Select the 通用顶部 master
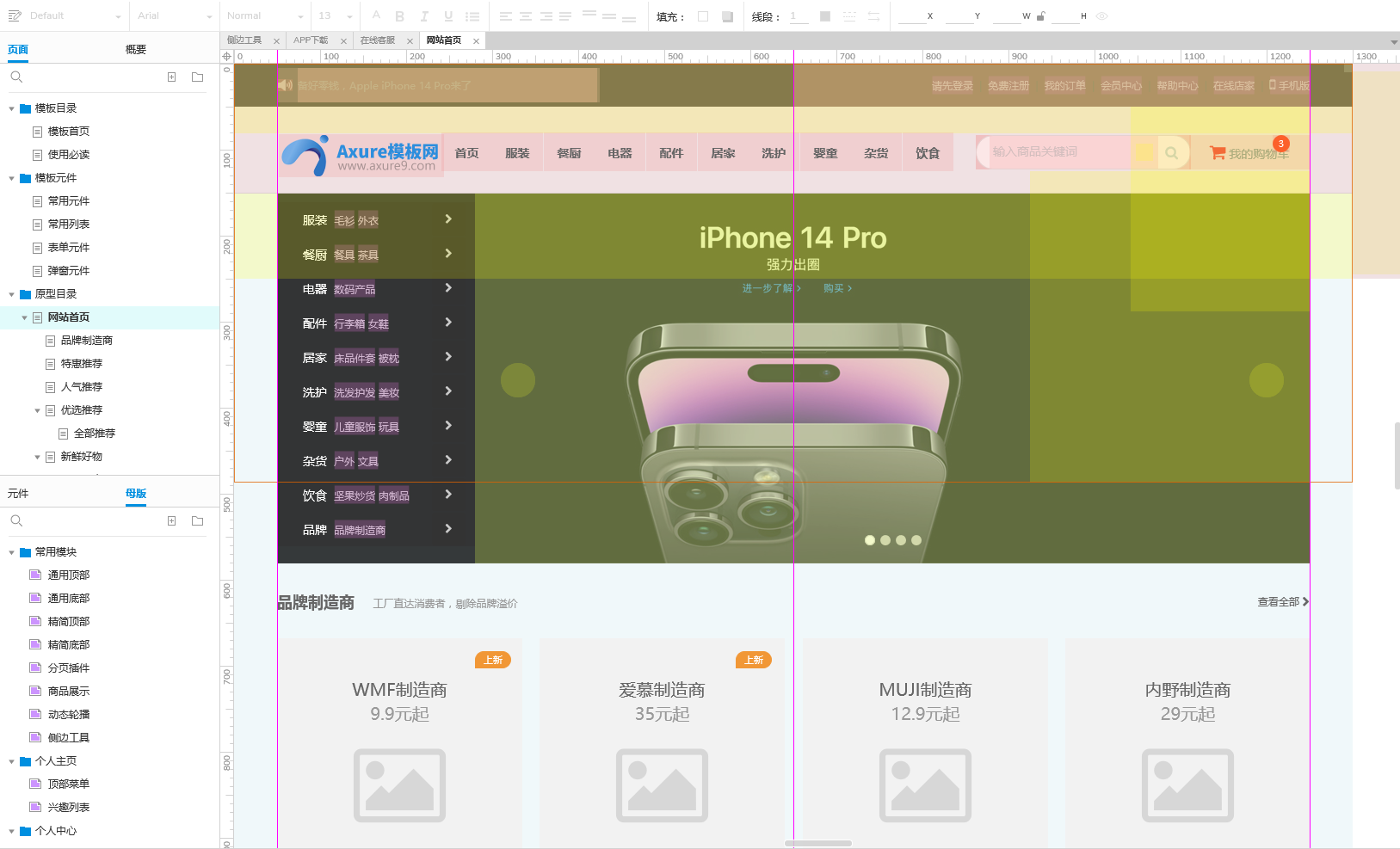1400x849 pixels. pyautogui.click(x=69, y=575)
